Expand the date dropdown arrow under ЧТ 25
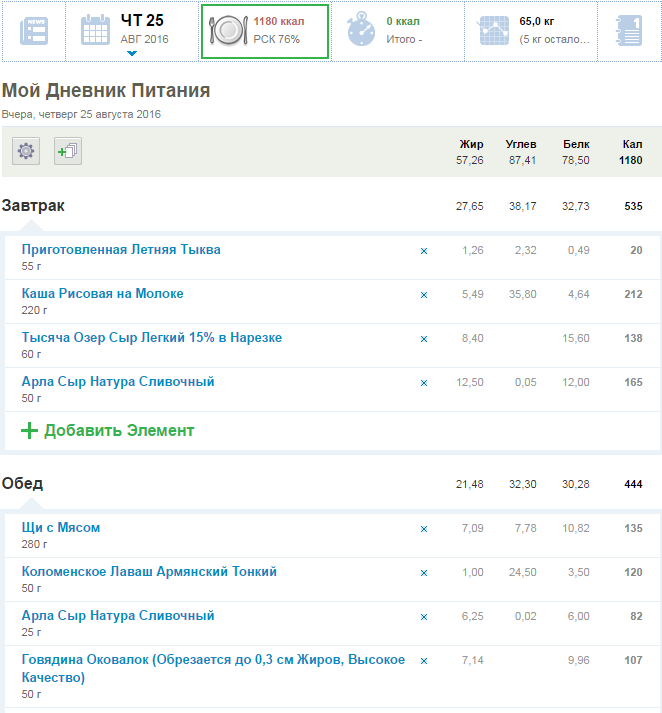Image resolution: width=662 pixels, height=713 pixels. tap(132, 54)
